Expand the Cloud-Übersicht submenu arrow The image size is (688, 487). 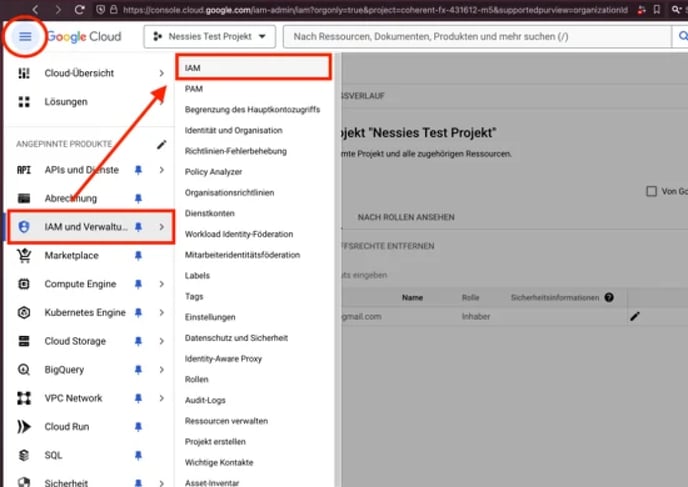162,74
